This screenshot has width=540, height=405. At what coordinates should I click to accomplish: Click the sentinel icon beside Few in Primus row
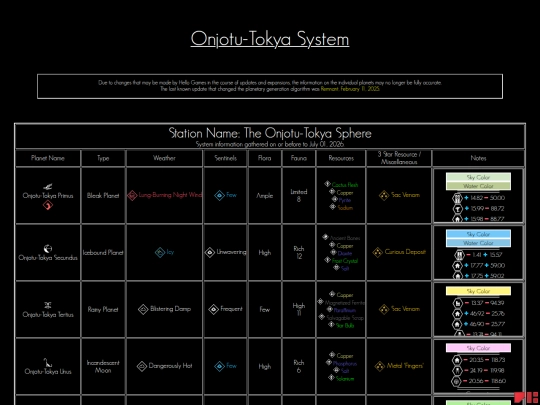[x=219, y=195]
